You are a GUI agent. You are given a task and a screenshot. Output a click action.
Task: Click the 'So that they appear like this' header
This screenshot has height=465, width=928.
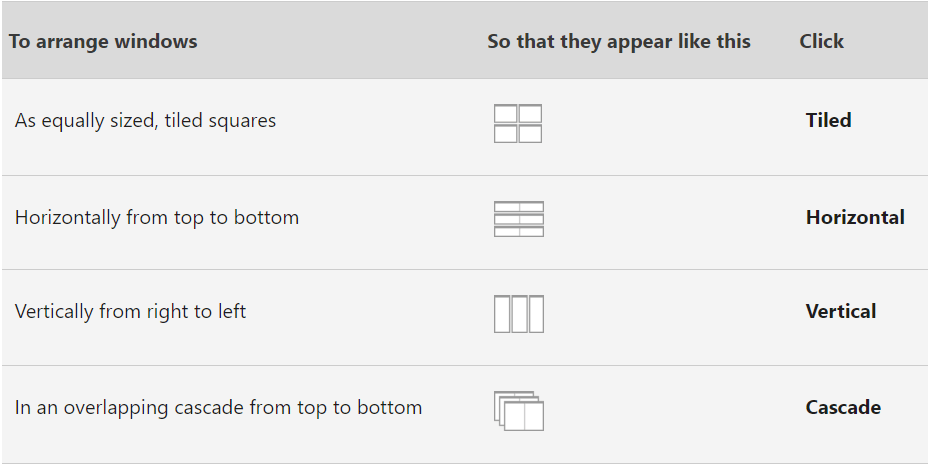pos(618,41)
